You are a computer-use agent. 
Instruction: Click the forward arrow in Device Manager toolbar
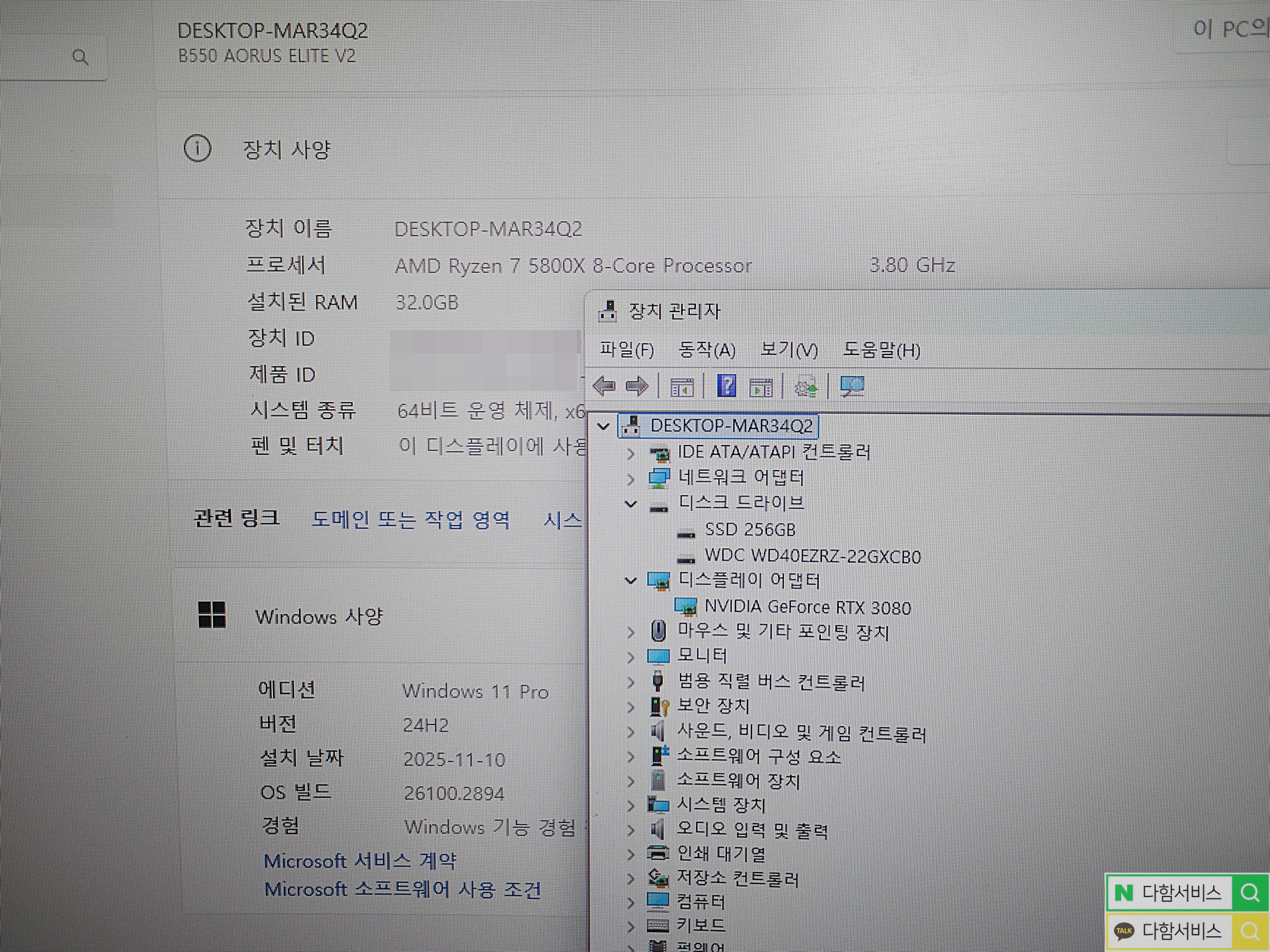point(637,386)
